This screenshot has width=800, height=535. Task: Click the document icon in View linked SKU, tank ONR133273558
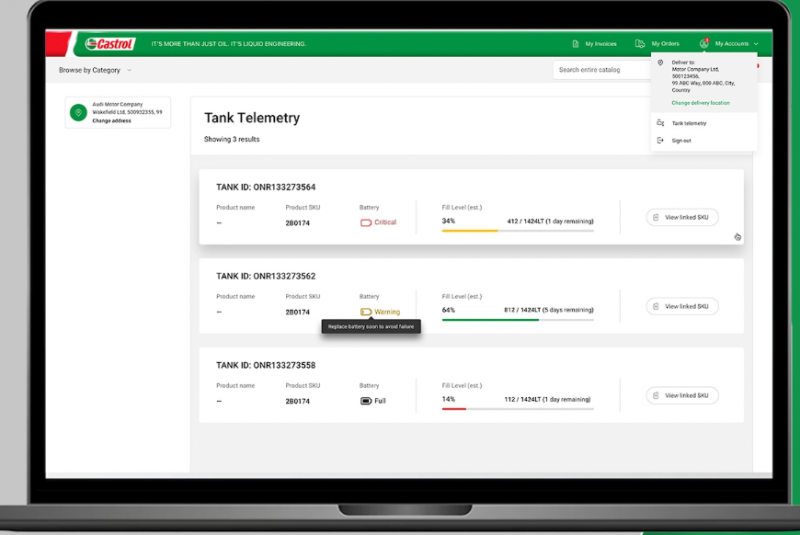(x=656, y=396)
